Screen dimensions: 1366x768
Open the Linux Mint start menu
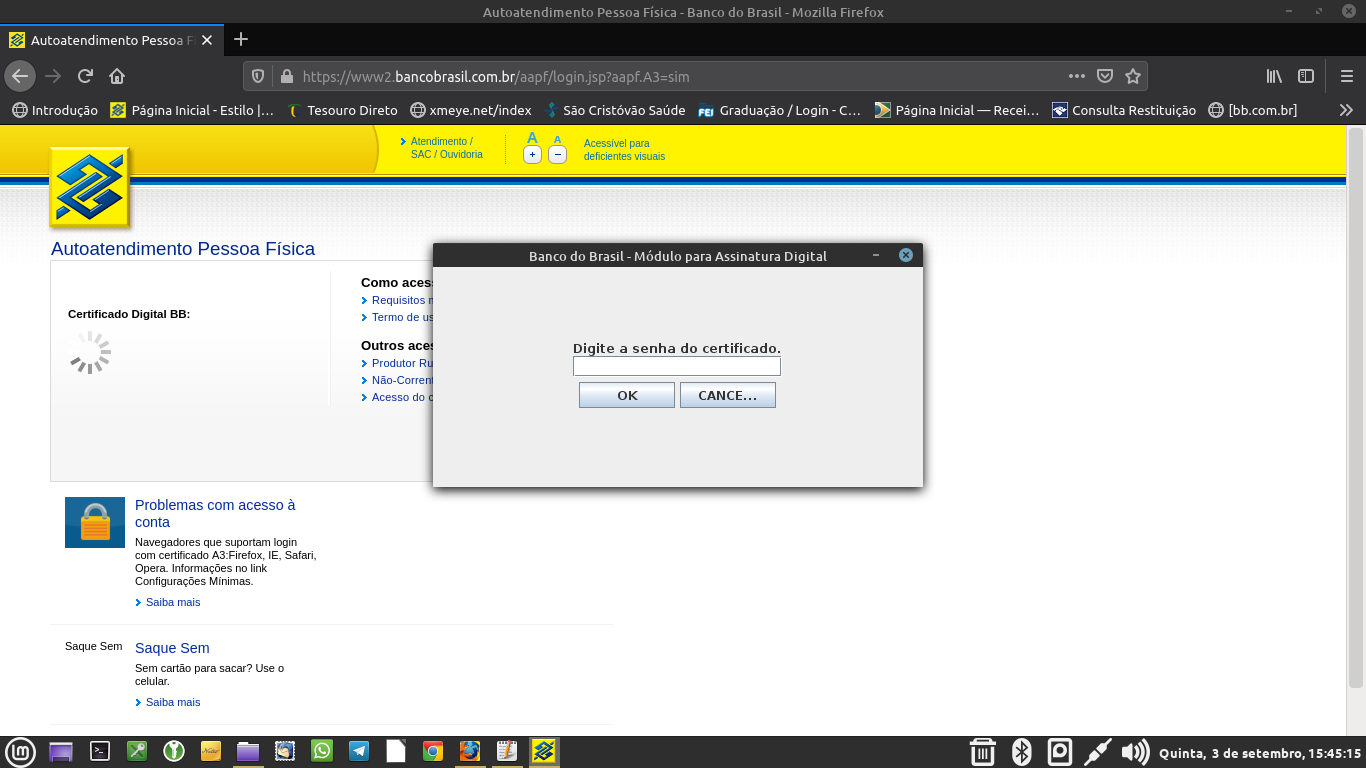[20, 752]
